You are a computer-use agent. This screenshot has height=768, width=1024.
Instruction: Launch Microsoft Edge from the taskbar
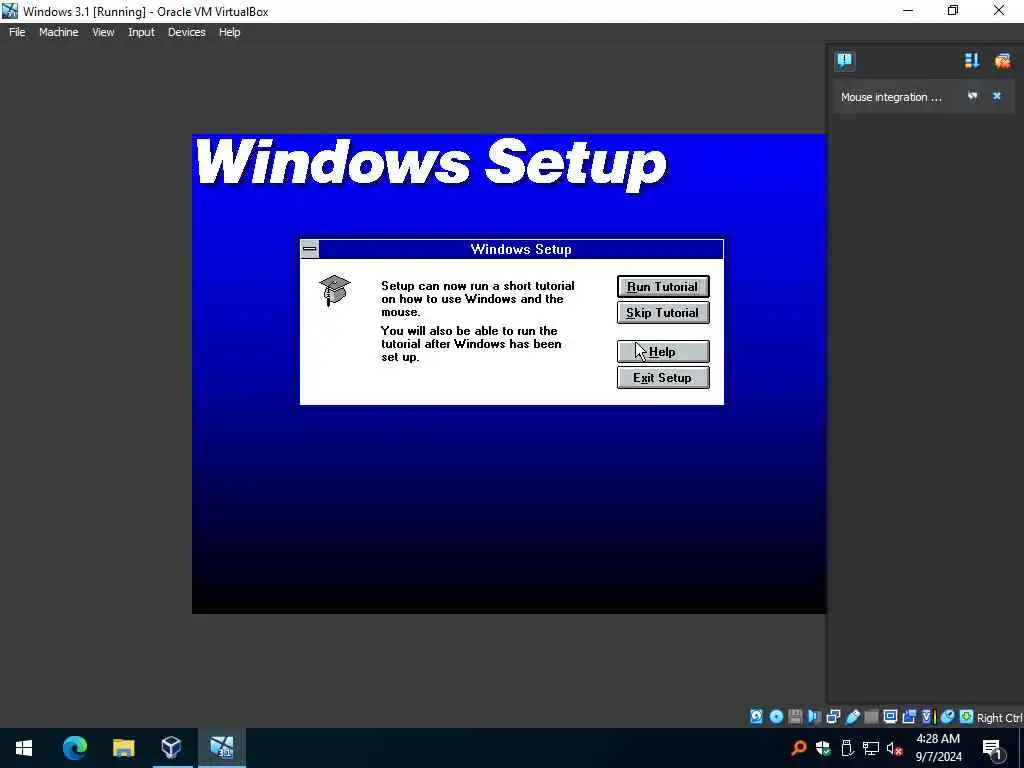(74, 748)
